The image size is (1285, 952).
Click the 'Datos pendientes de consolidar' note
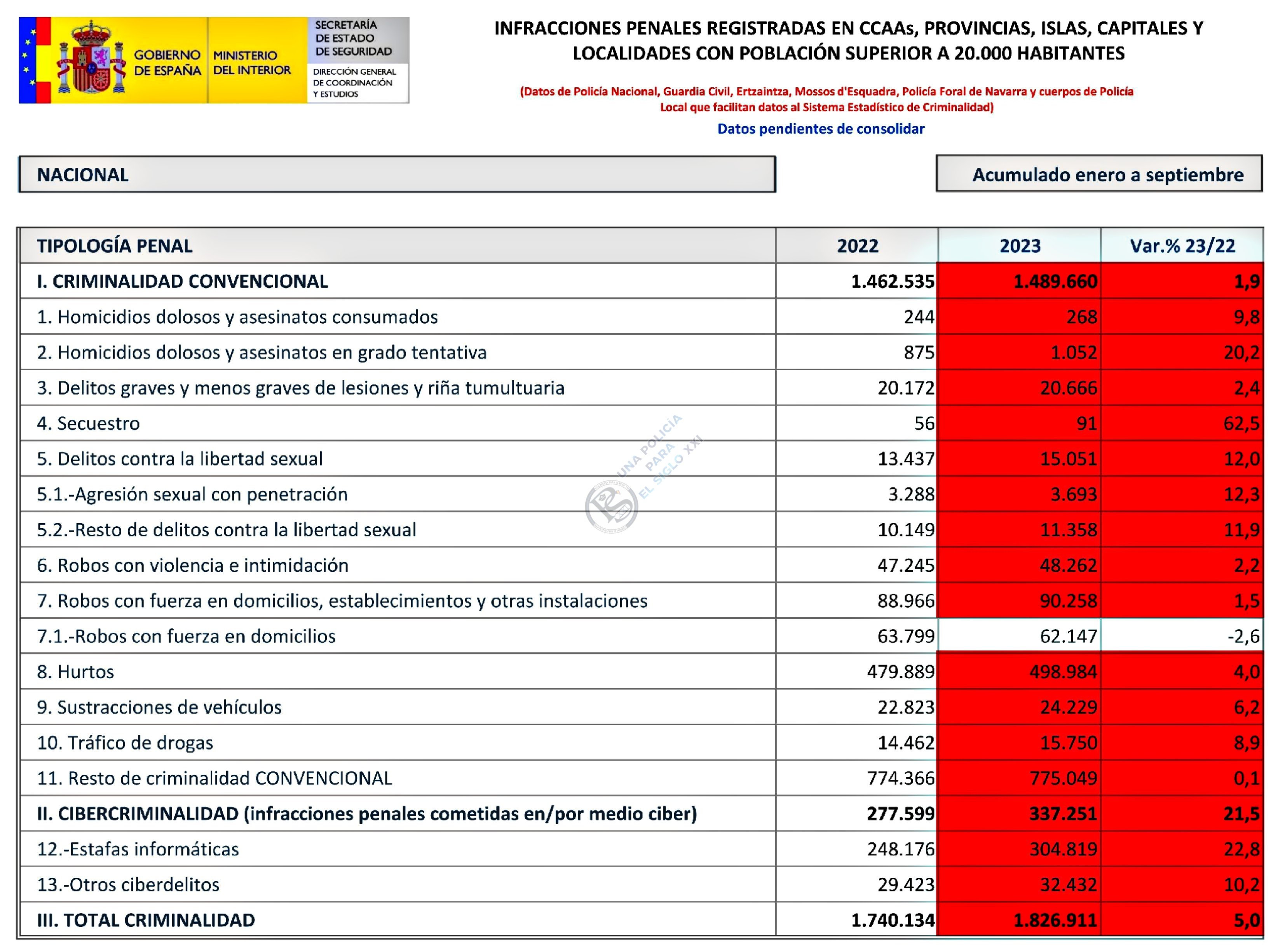click(x=820, y=129)
